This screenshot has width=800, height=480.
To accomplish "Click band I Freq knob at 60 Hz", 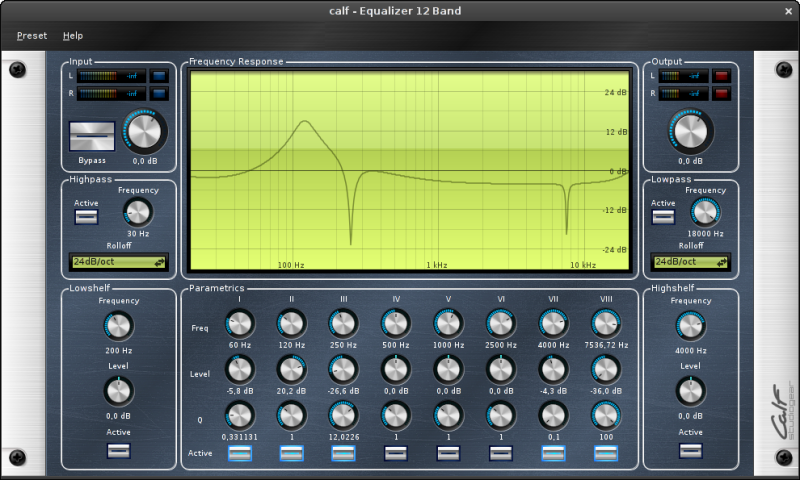I will pyautogui.click(x=239, y=323).
